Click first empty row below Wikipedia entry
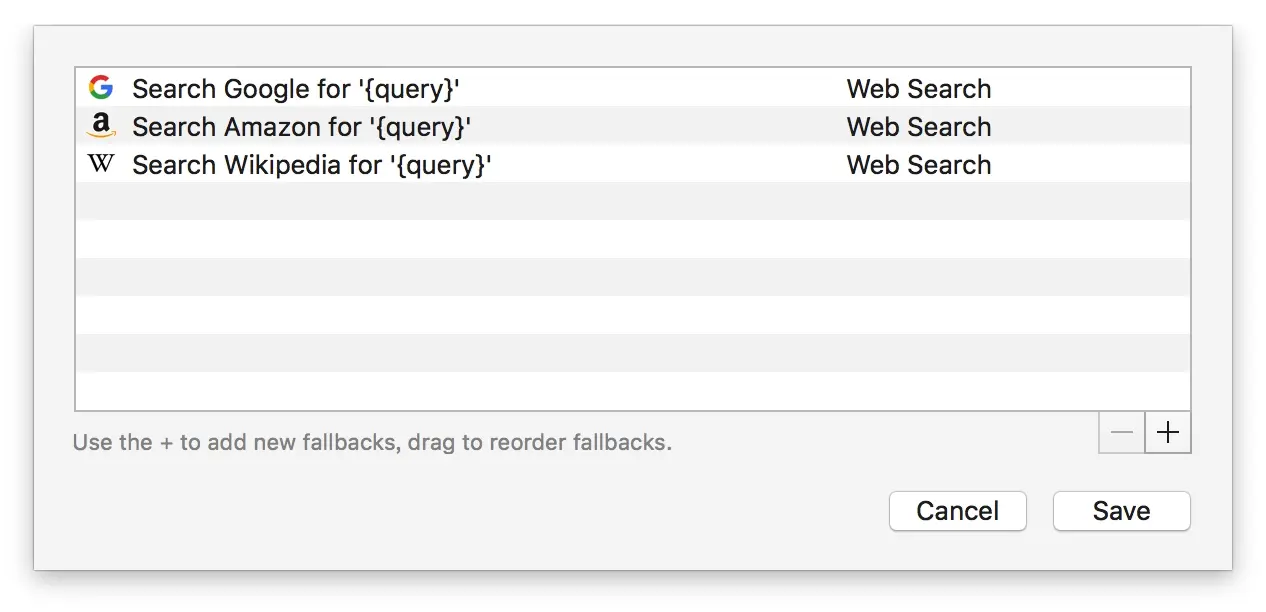 (x=632, y=201)
